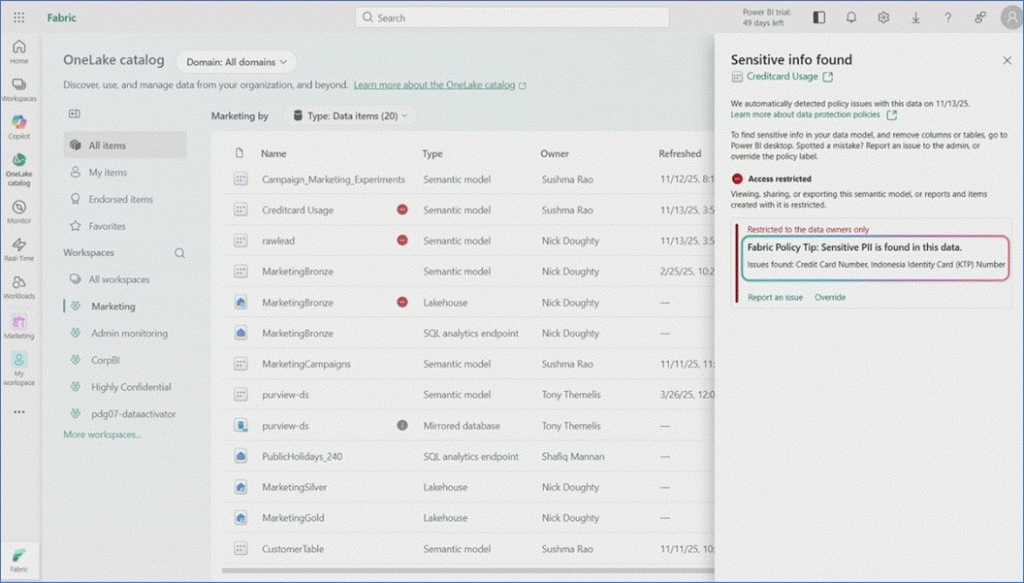Expand the Domain: All domains dropdown
1024x583 pixels.
[236, 61]
